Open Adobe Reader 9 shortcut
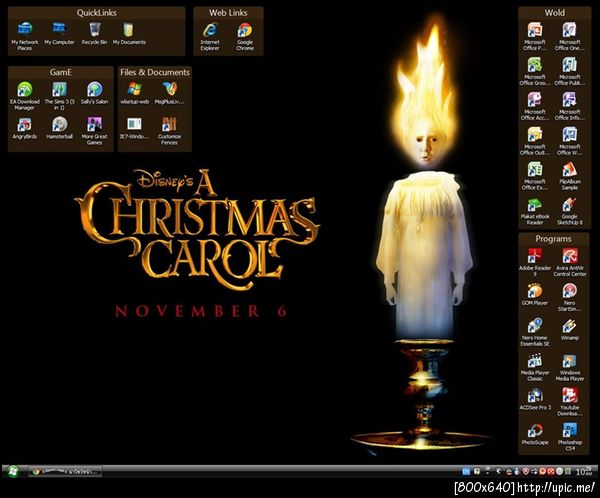The width and height of the screenshot is (600, 498). click(x=535, y=262)
